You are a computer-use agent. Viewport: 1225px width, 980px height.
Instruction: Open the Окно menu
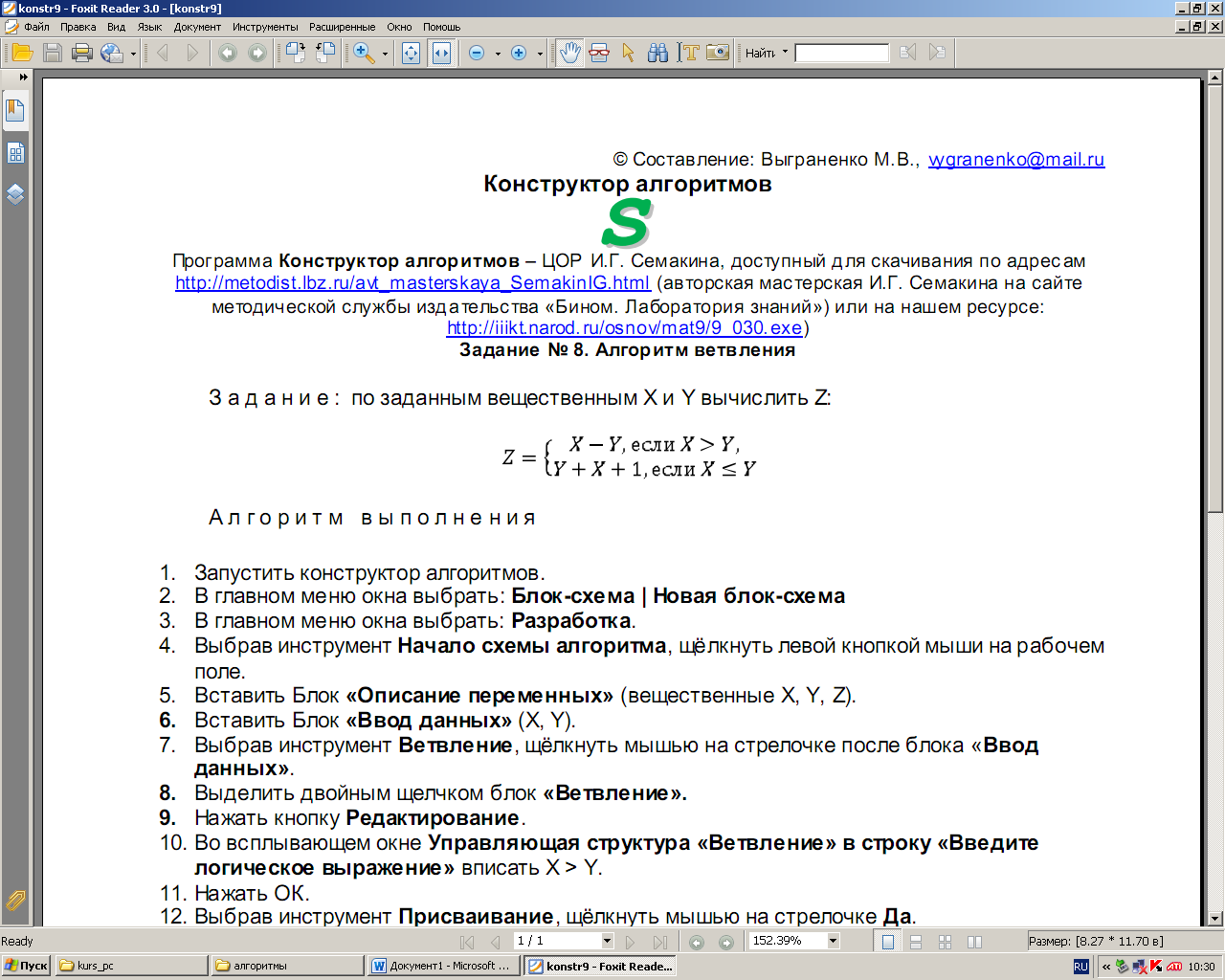400,27
